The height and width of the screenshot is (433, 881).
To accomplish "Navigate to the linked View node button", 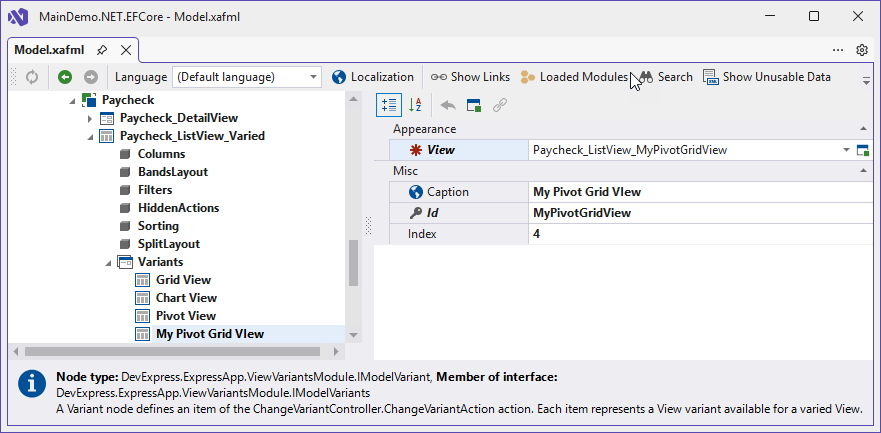I will pos(862,150).
